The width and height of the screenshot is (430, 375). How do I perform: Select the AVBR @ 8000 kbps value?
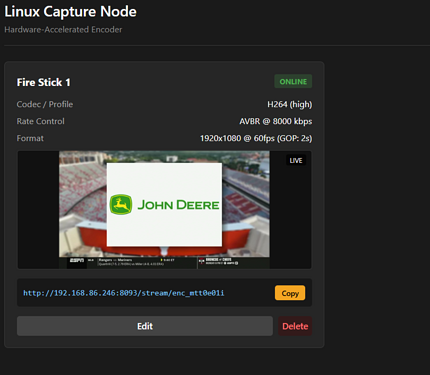click(x=276, y=121)
